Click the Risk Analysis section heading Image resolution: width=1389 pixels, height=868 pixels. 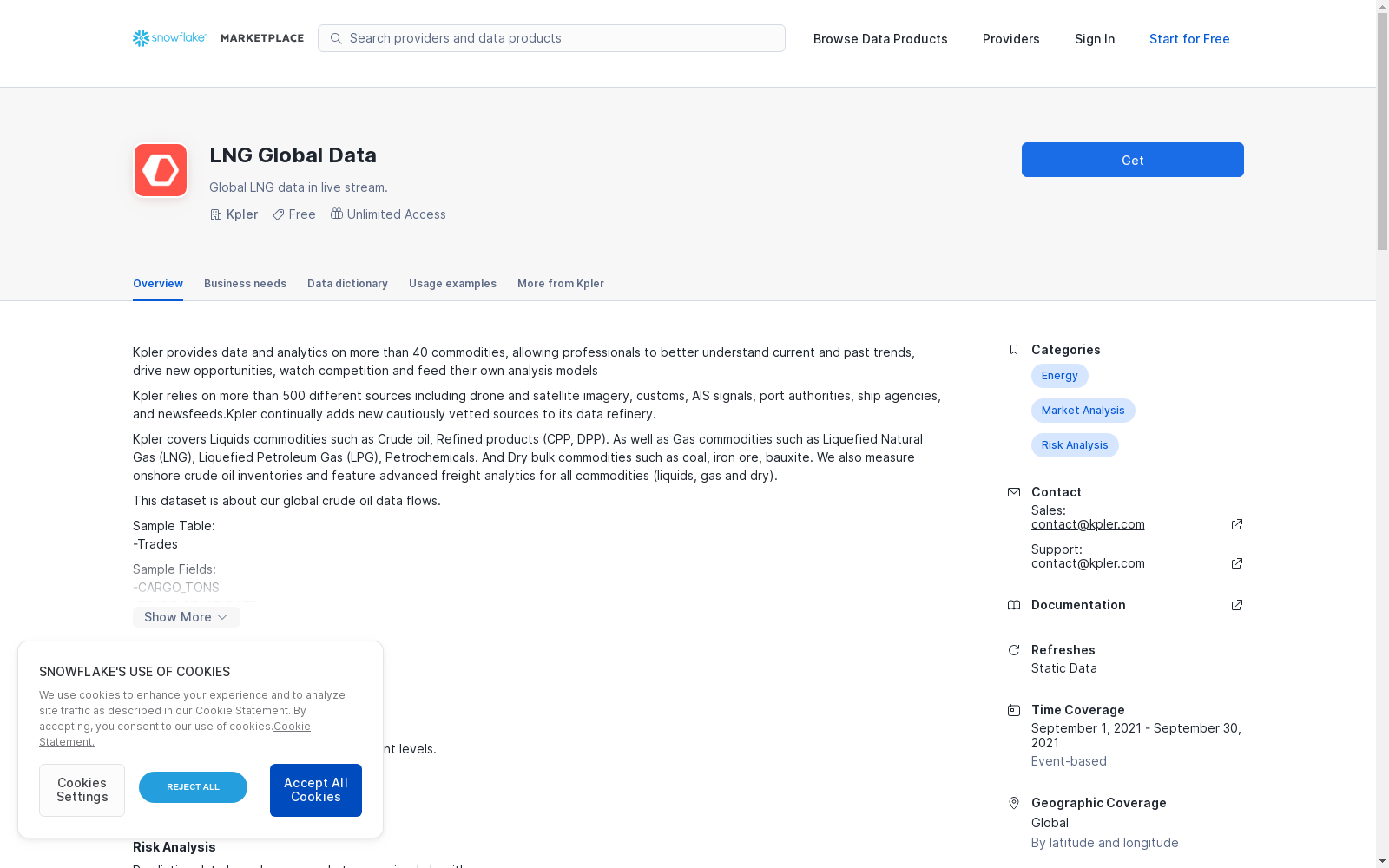(x=174, y=847)
